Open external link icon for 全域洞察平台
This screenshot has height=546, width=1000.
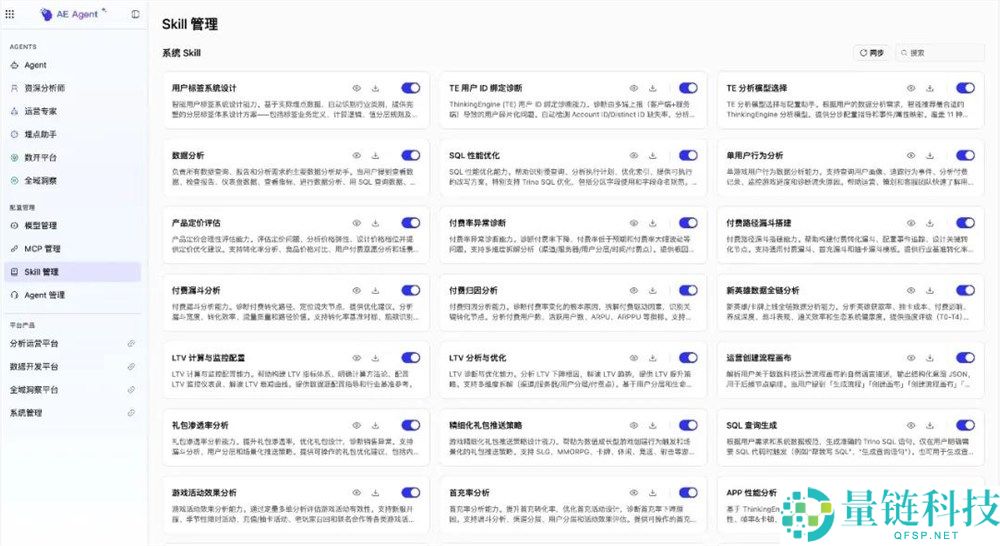(131, 390)
